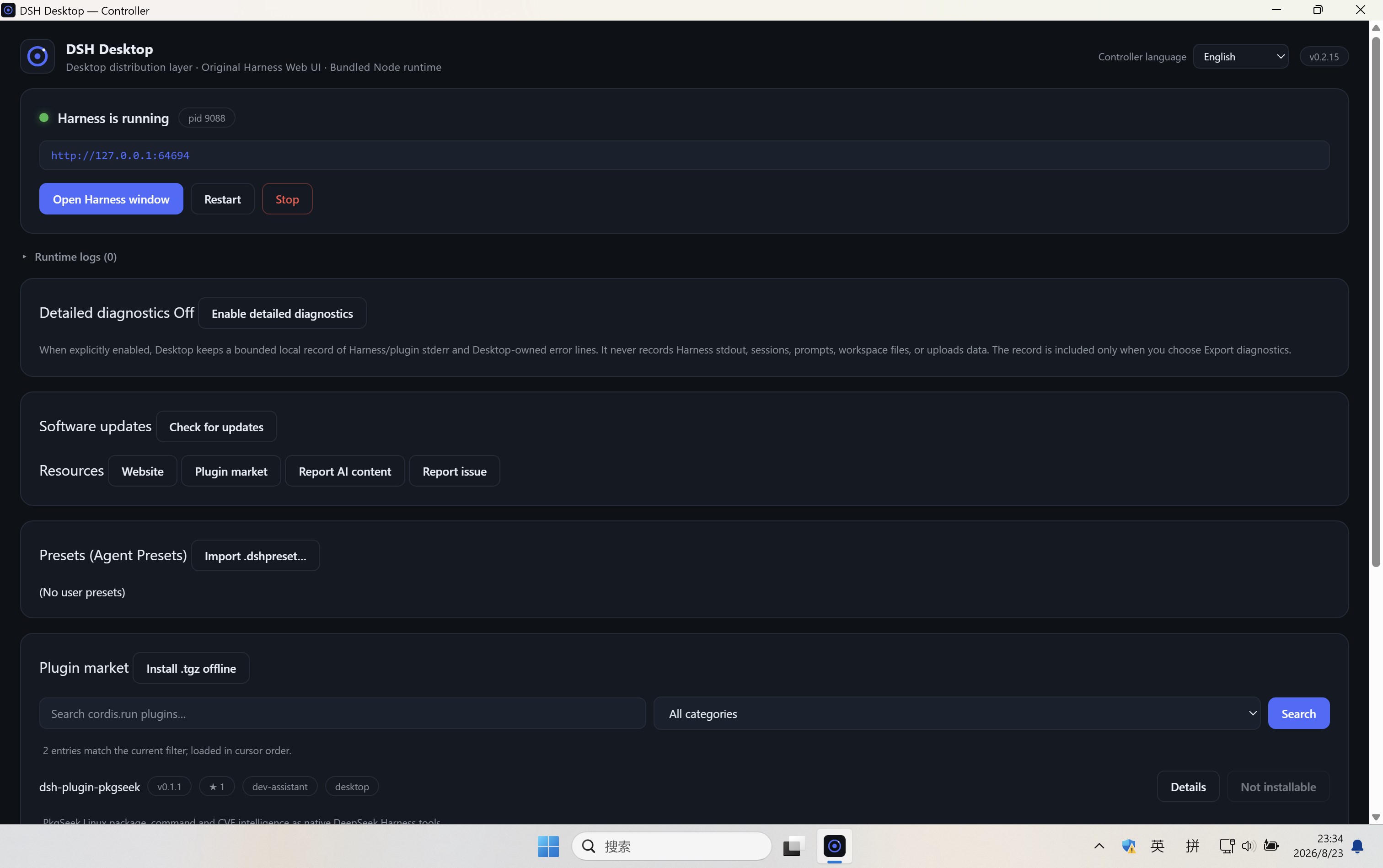
Task: Click the dsh-plugin-pkgseek plugin name
Action: 90,787
